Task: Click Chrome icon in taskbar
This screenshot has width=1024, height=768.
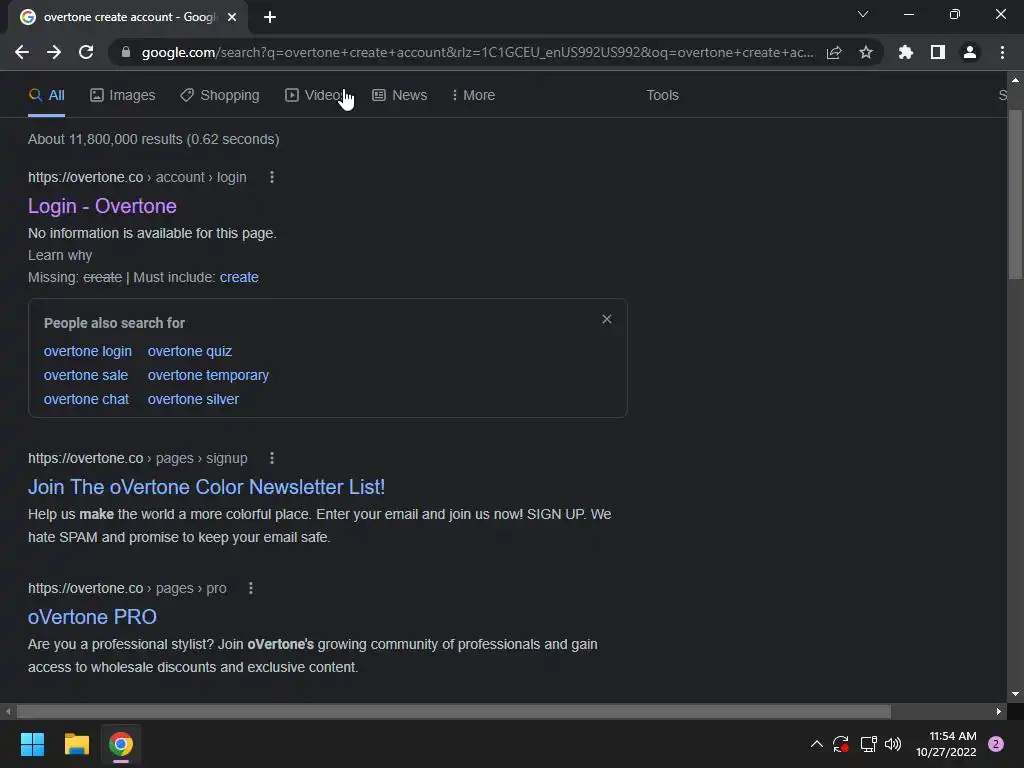Action: (121, 744)
